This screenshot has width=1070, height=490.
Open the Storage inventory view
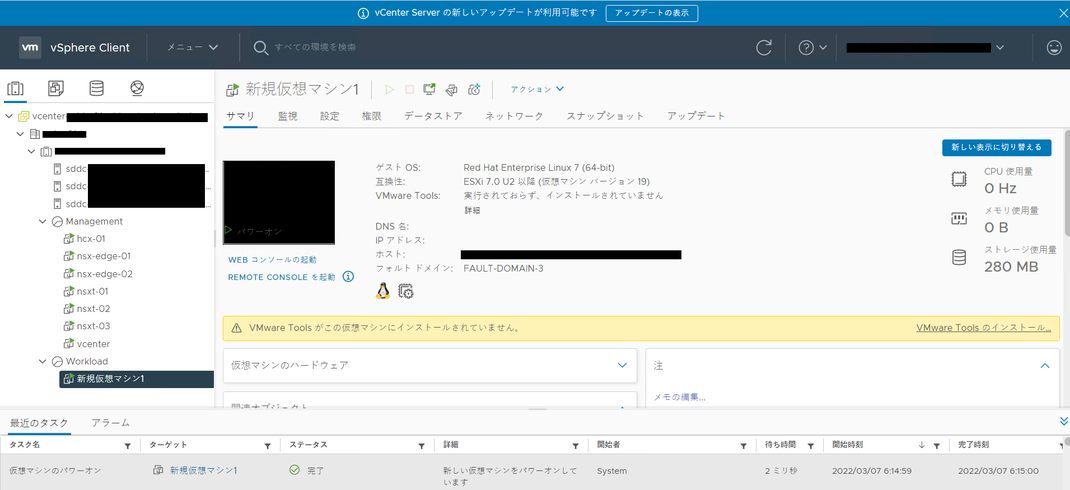point(96,88)
